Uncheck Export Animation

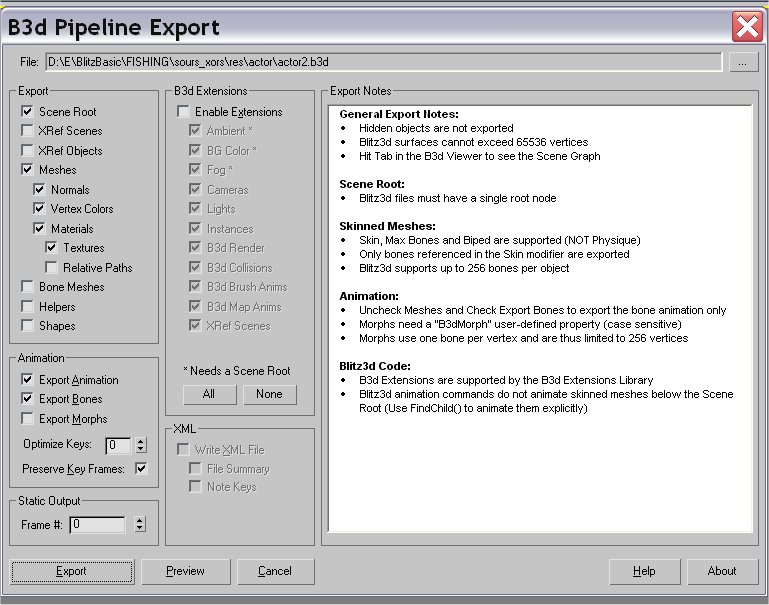[x=27, y=380]
